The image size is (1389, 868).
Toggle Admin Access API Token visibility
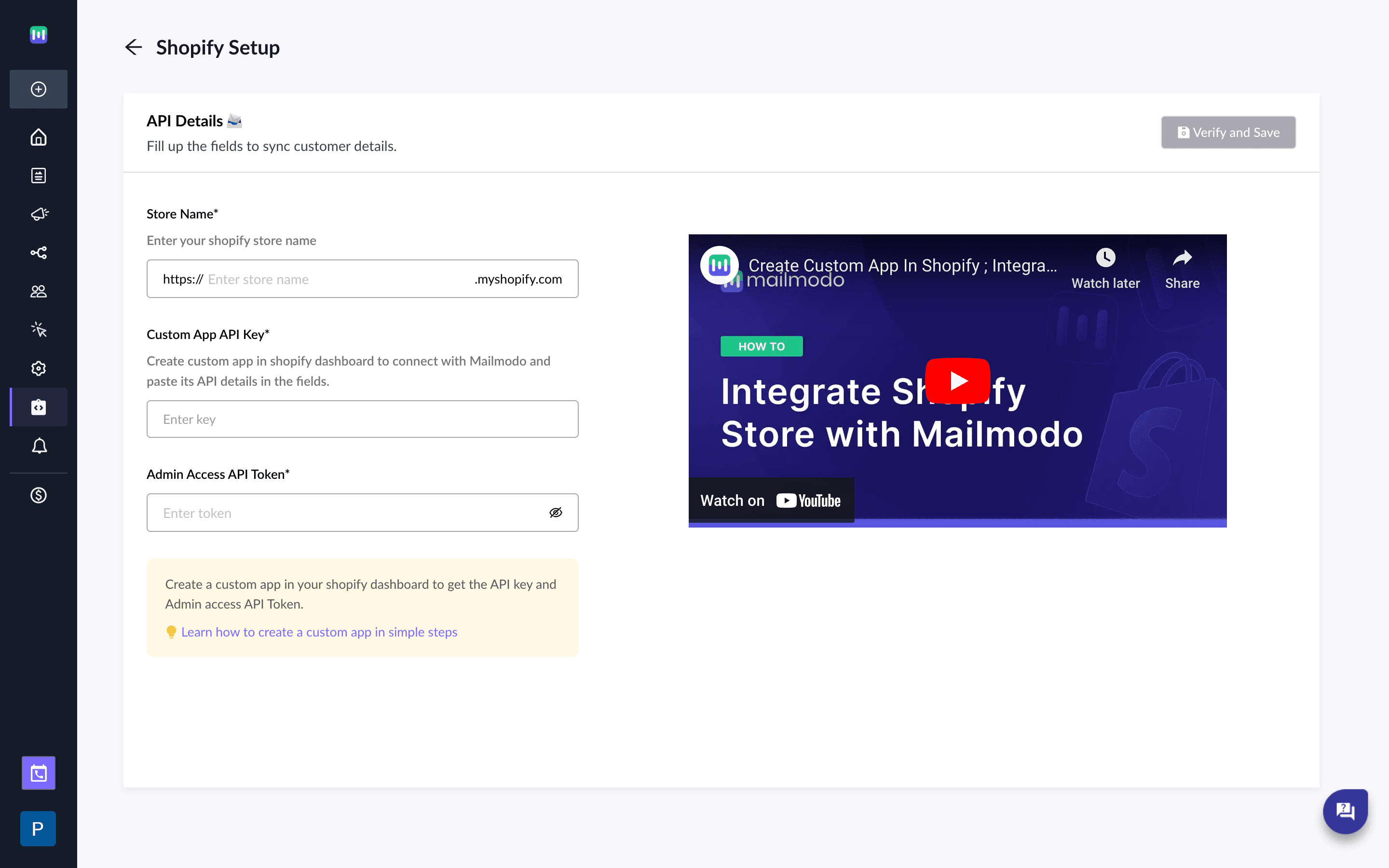coord(556,513)
